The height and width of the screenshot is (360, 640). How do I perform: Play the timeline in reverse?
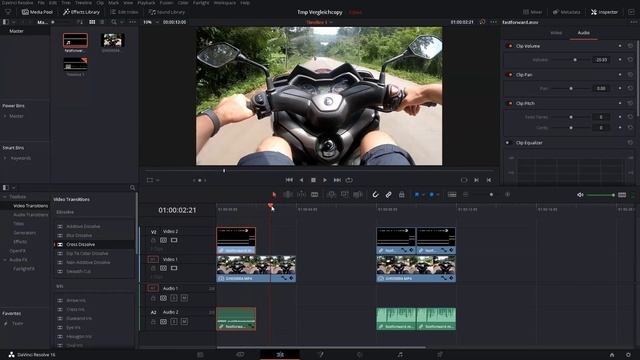point(301,180)
